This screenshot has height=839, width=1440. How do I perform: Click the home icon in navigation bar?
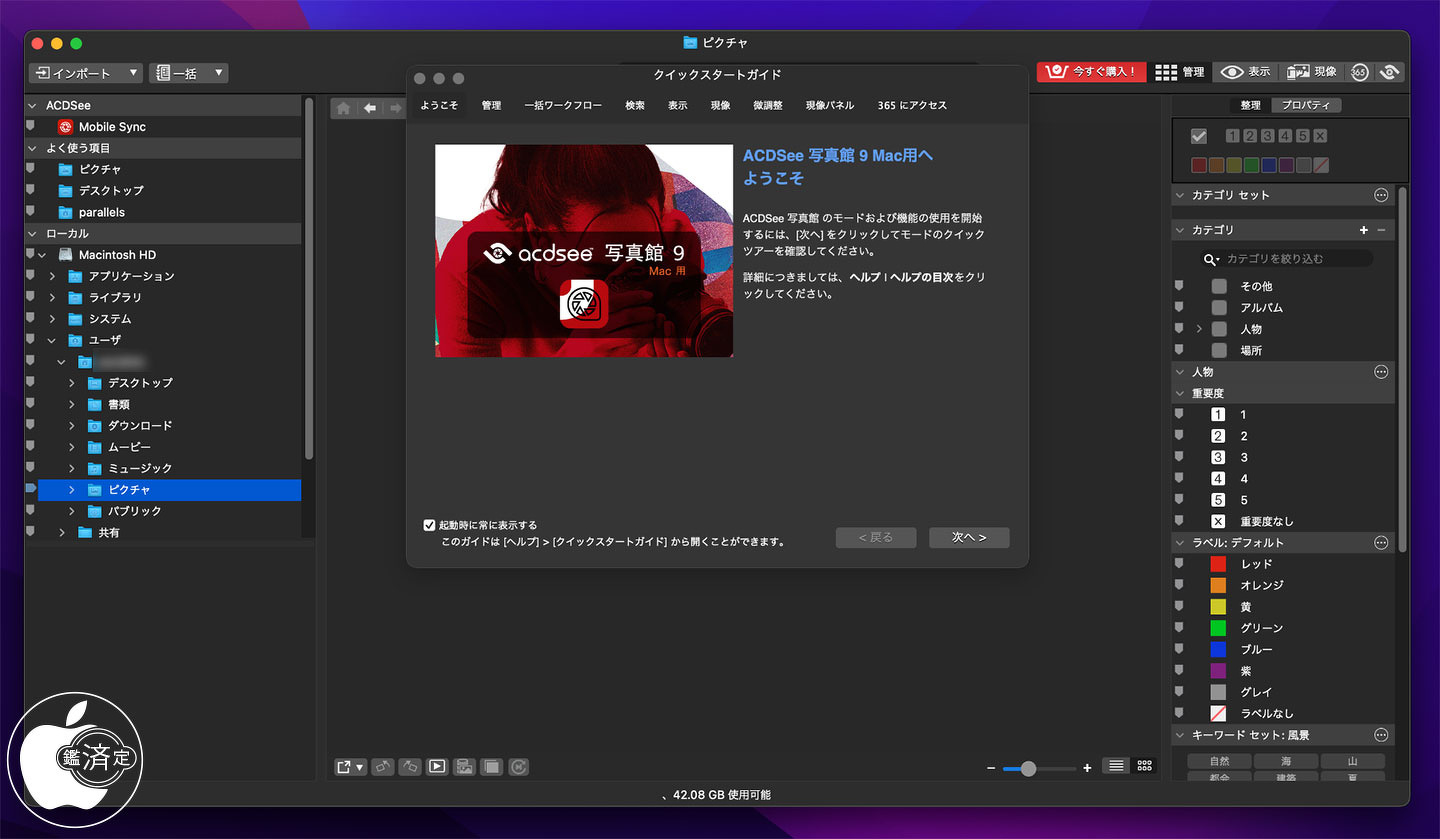(343, 108)
